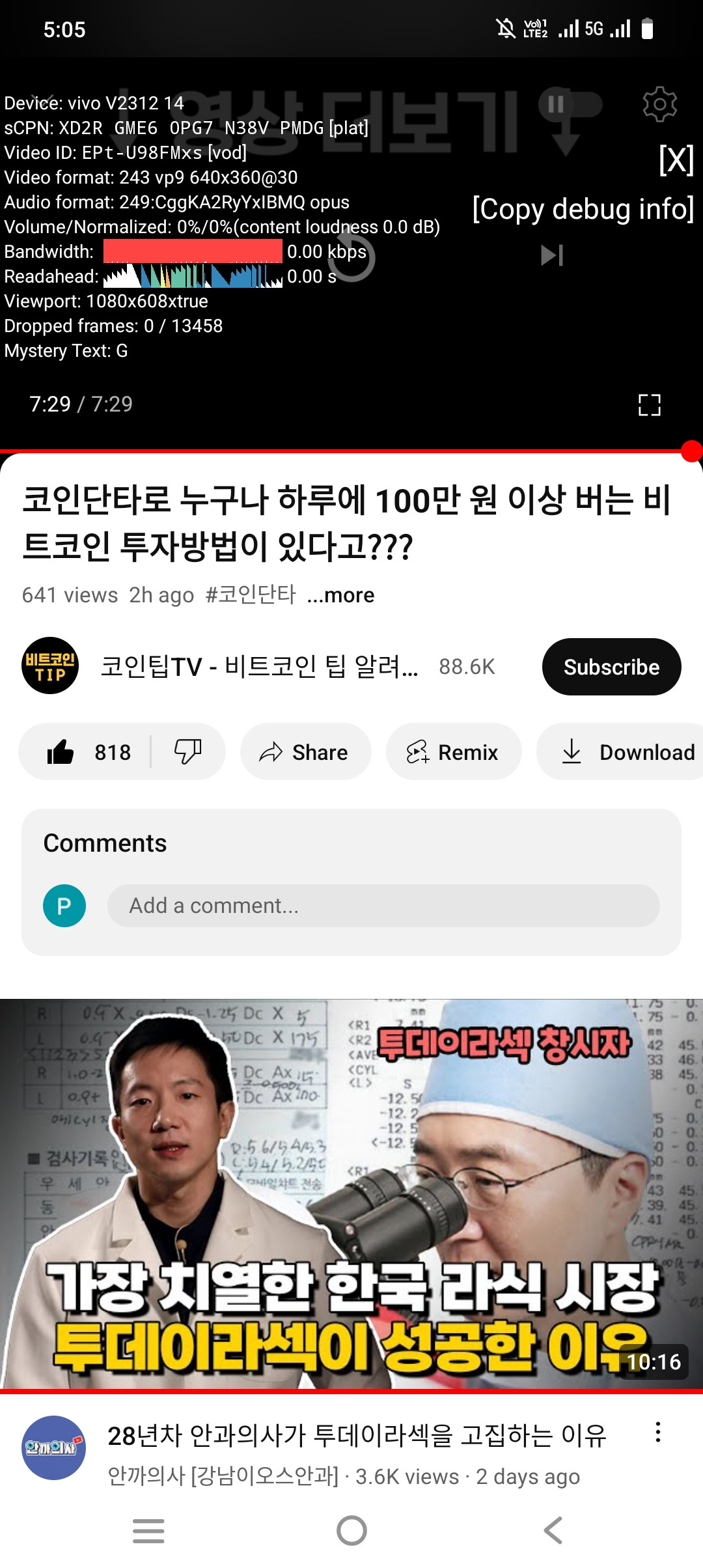Skip to the next video
This screenshot has height=1568, width=703.
552,255
